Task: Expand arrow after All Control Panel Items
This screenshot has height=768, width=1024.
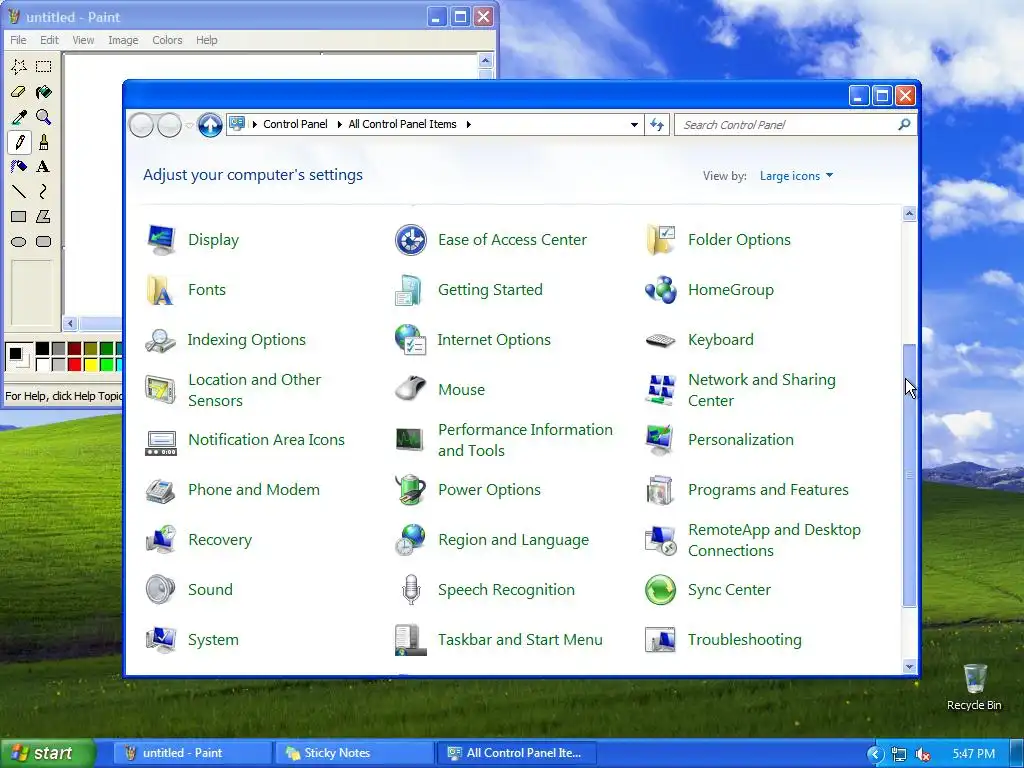Action: (x=468, y=124)
